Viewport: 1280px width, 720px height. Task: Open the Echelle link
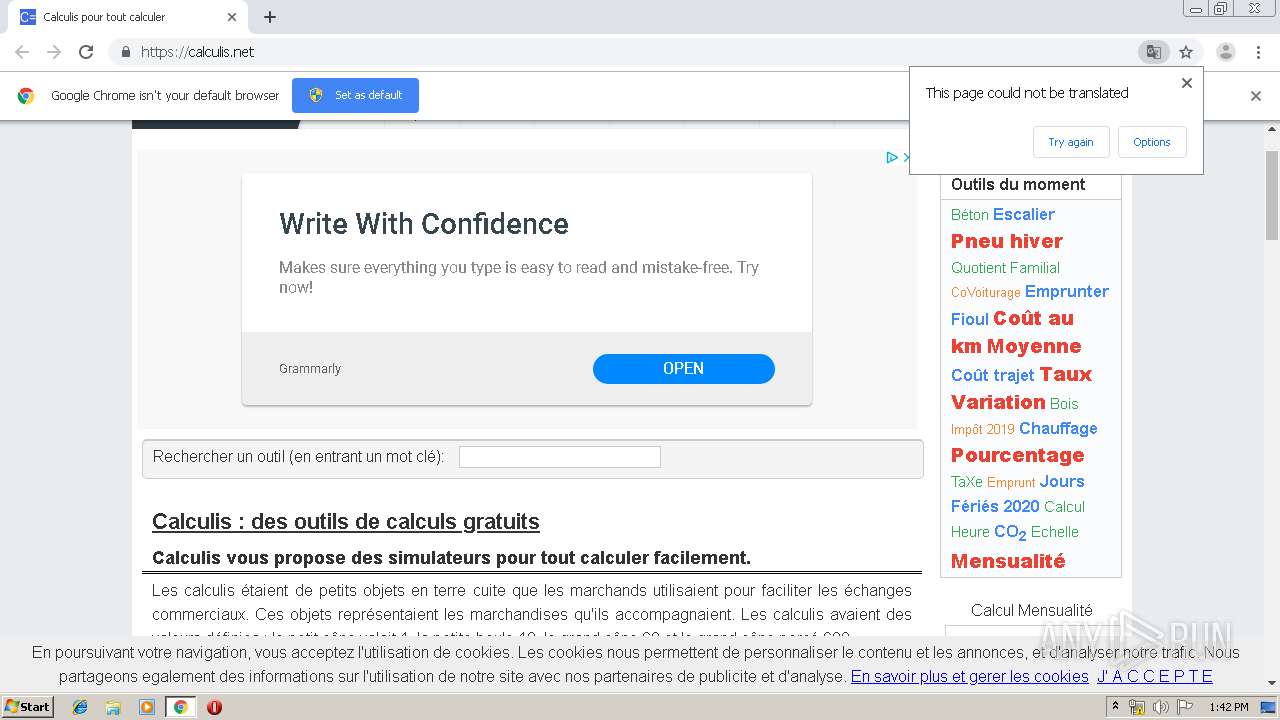click(1054, 532)
